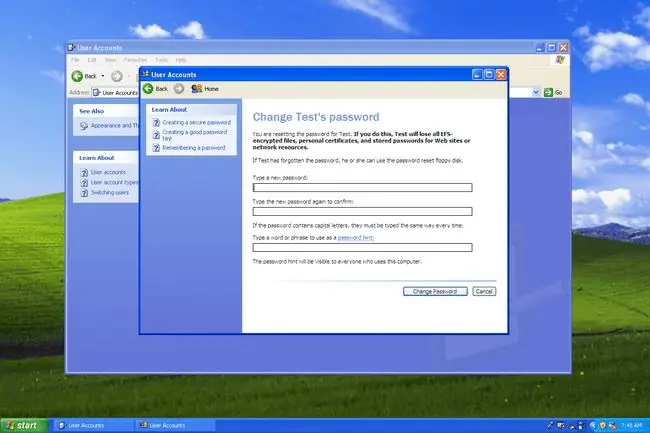Click the help icon beside User account types
The image size is (650, 433).
[84, 183]
